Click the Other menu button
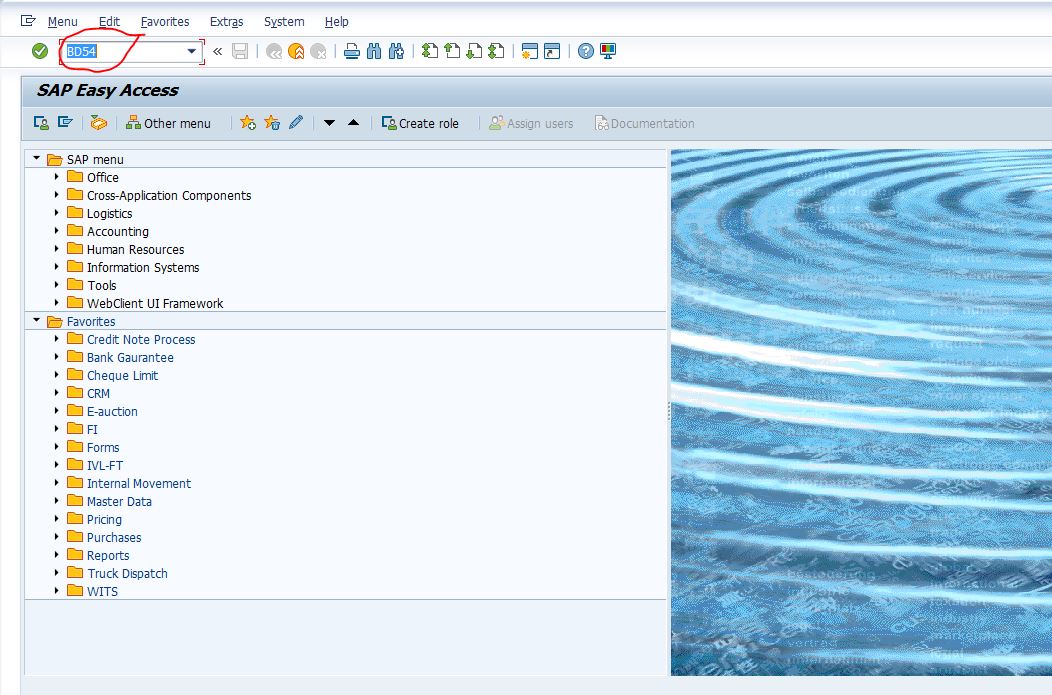This screenshot has height=695, width=1052. pyautogui.click(x=167, y=123)
